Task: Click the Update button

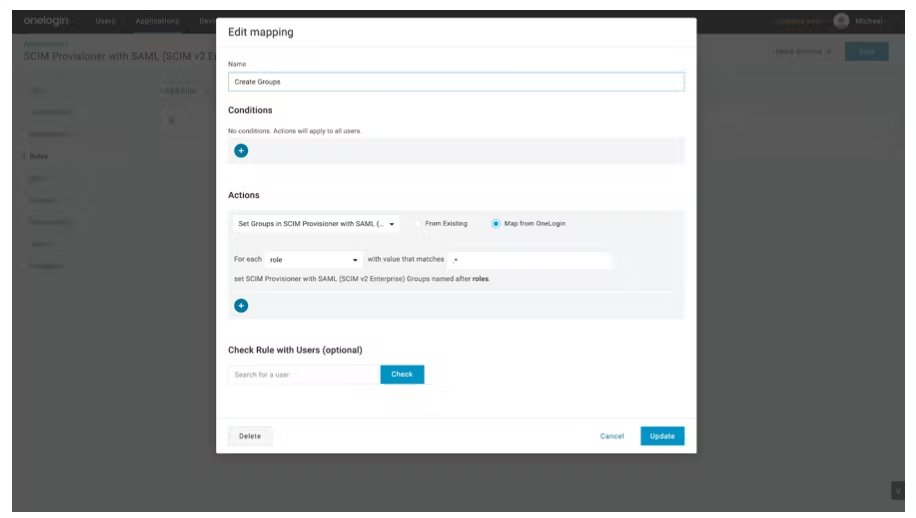Action: [x=662, y=436]
